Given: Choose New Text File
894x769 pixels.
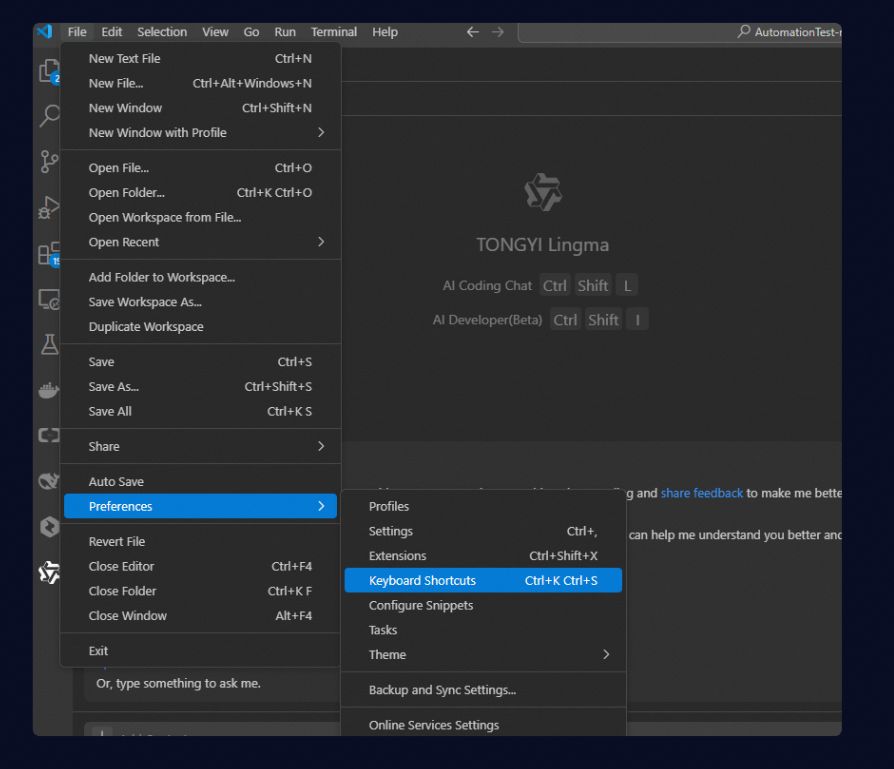Looking at the screenshot, I should click(200, 59).
